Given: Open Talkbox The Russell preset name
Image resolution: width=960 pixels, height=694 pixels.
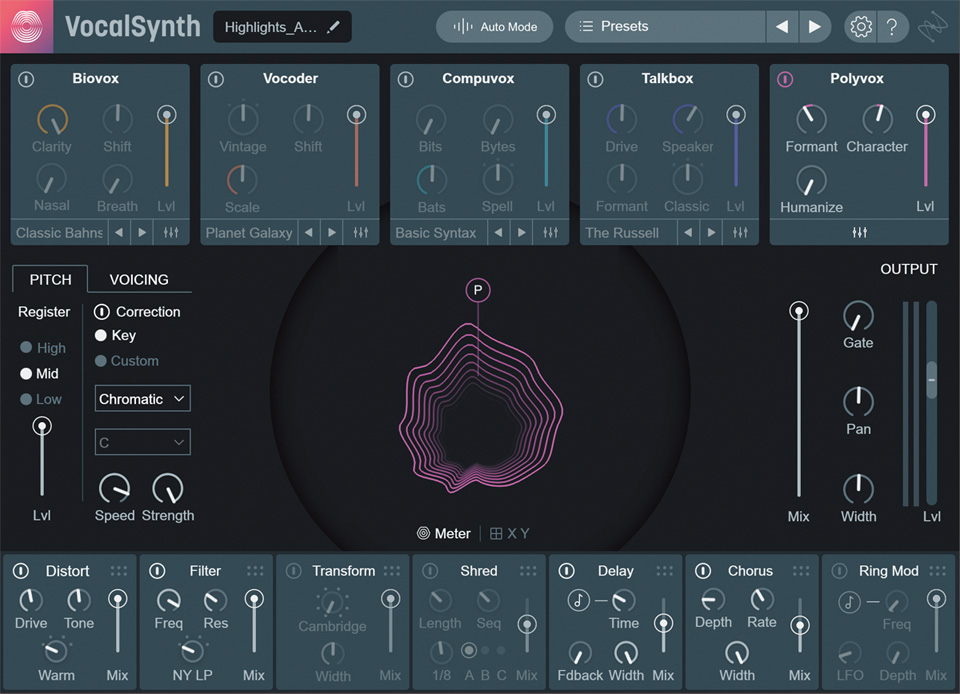Looking at the screenshot, I should click(x=622, y=233).
